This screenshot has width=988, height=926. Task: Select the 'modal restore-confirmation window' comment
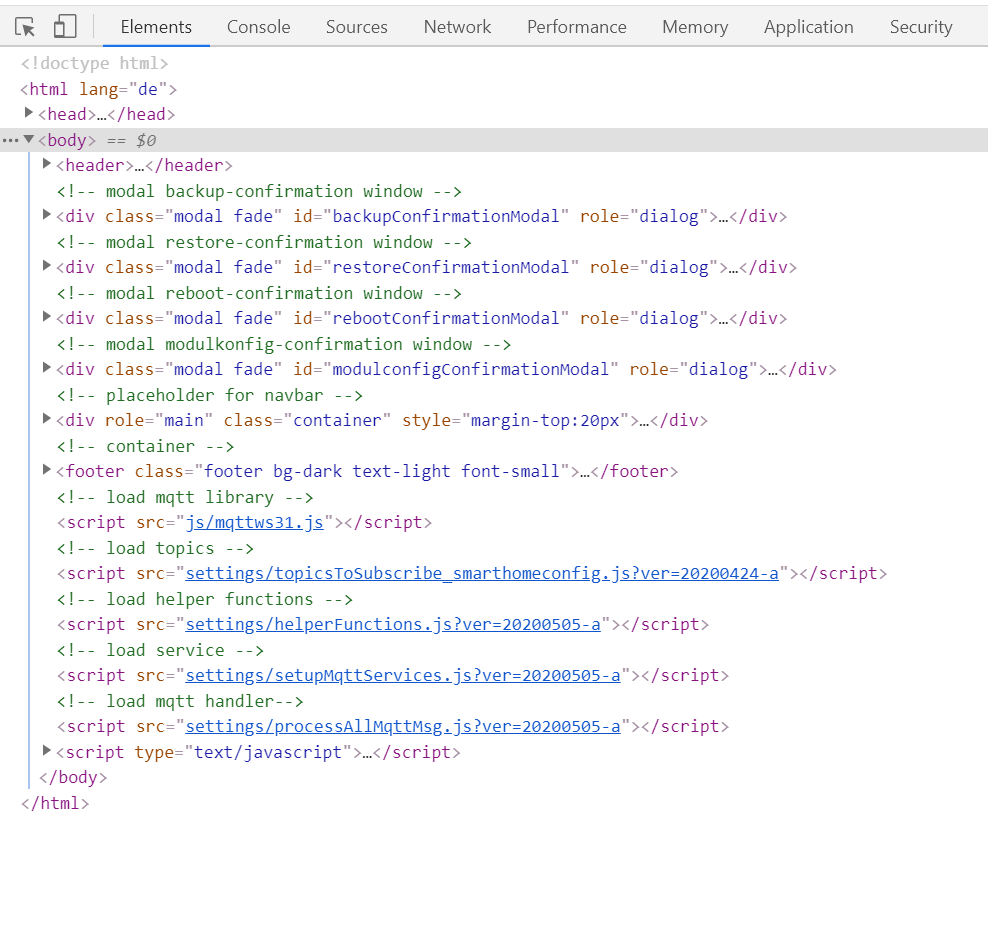tap(264, 243)
